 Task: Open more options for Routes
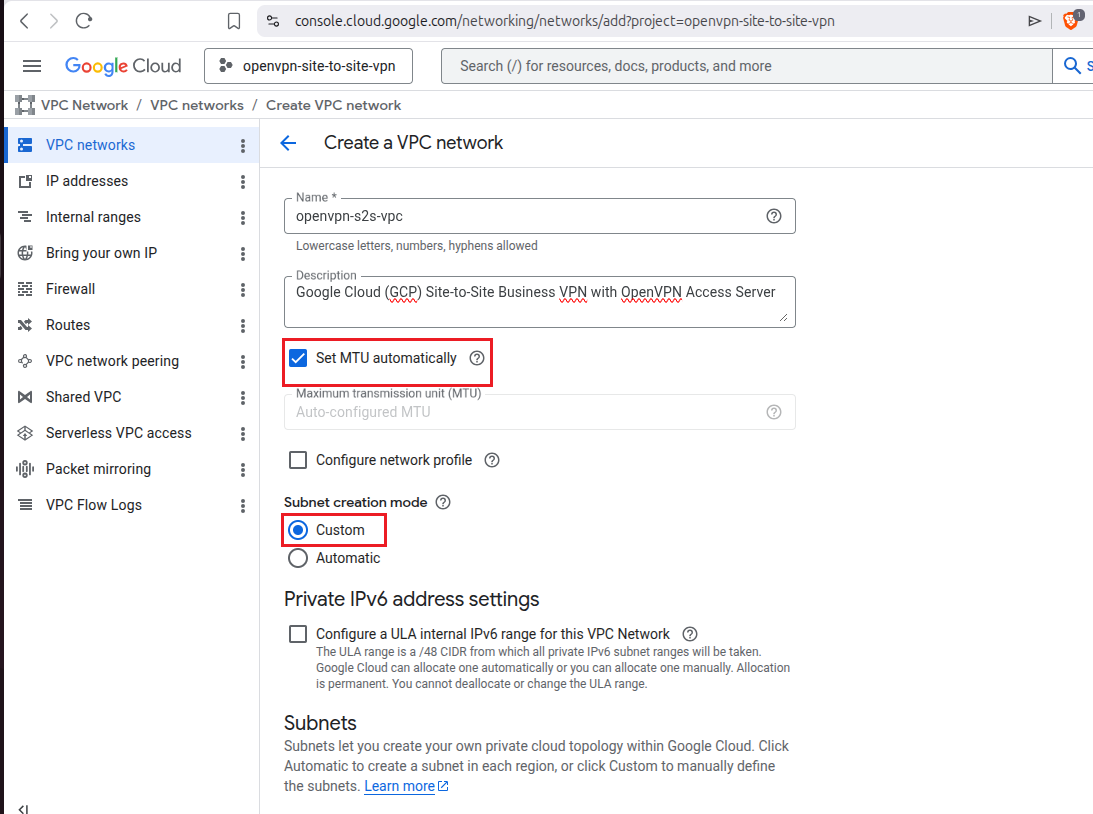point(243,325)
